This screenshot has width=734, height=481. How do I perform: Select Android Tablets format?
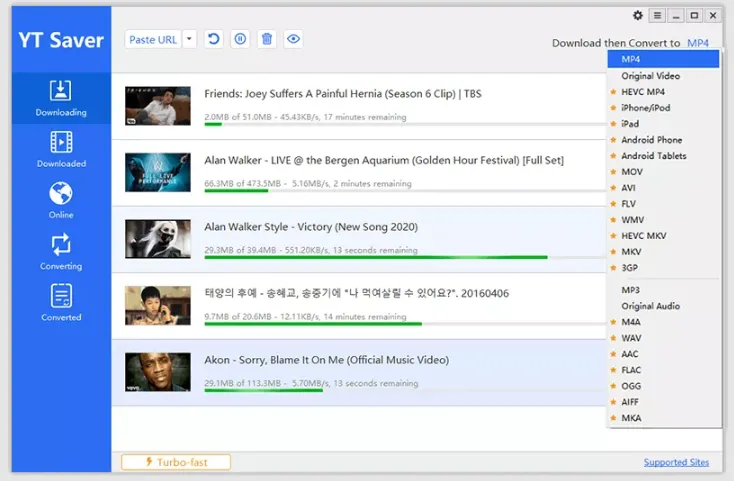[x=663, y=156]
